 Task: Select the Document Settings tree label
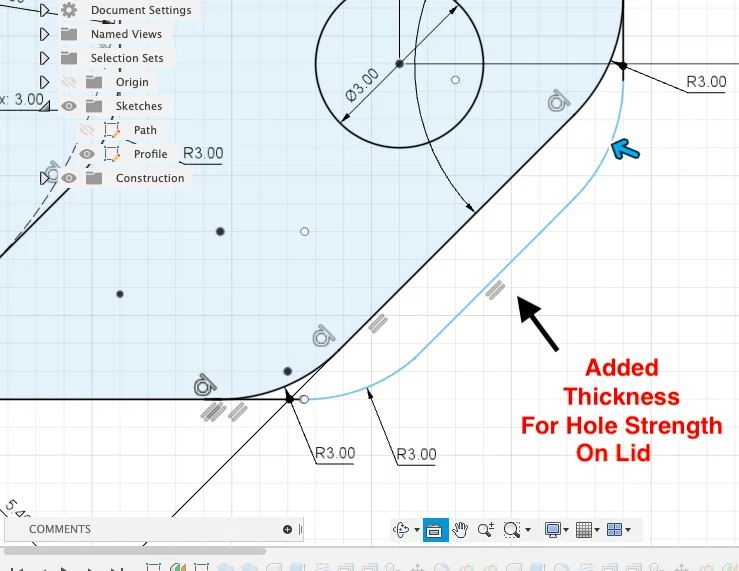point(141,10)
